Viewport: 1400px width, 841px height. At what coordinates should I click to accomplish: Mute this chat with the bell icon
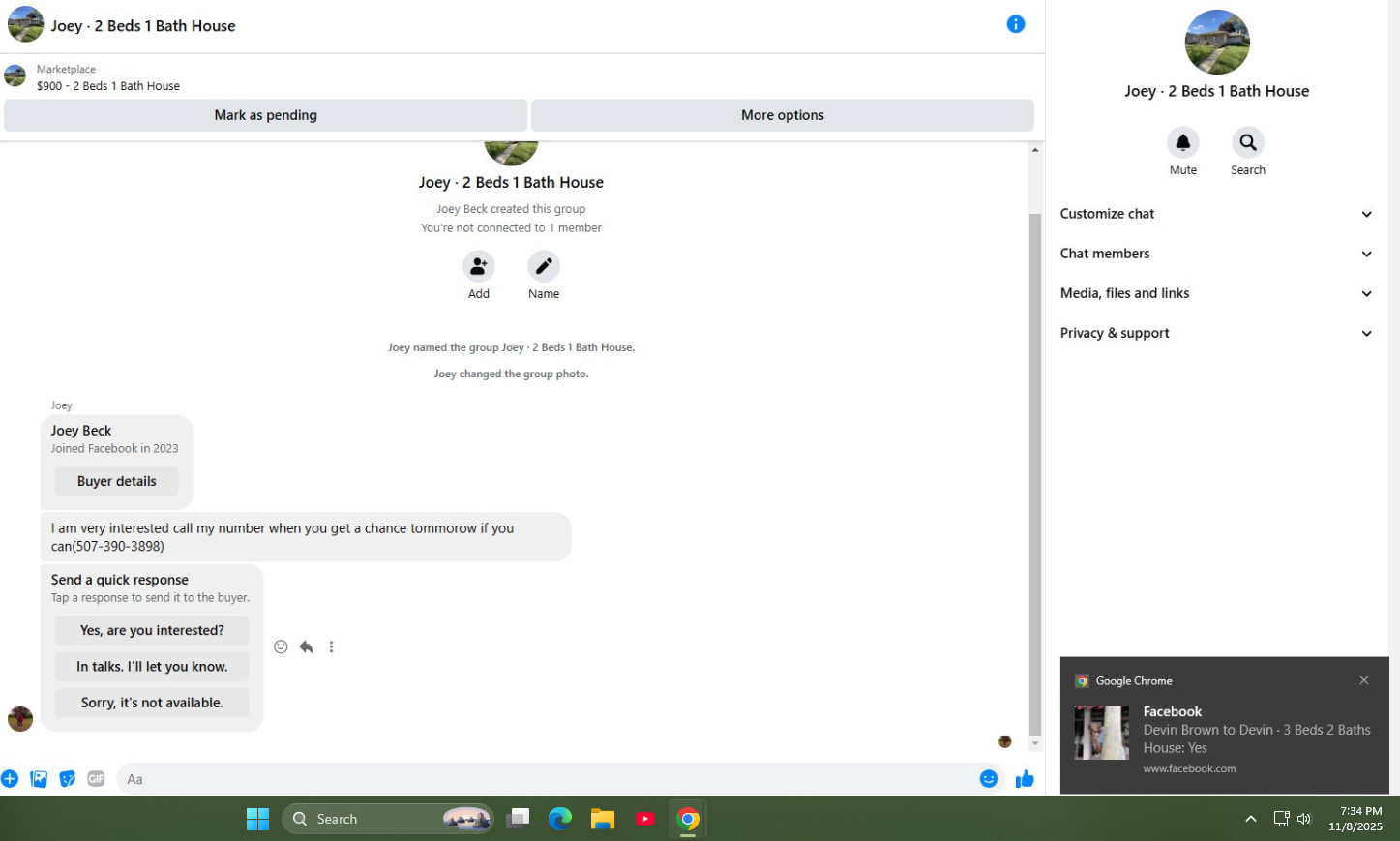coord(1182,142)
